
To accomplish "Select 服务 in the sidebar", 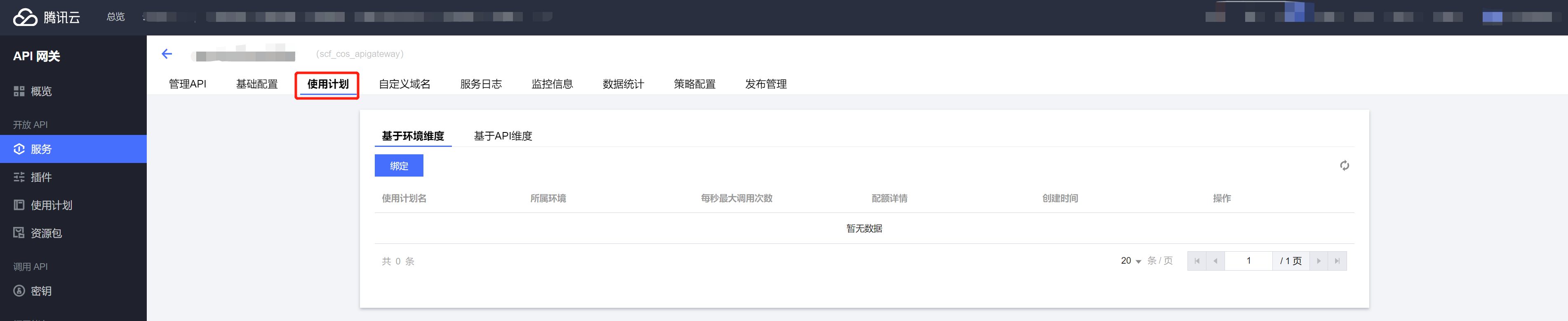I will tap(73, 149).
